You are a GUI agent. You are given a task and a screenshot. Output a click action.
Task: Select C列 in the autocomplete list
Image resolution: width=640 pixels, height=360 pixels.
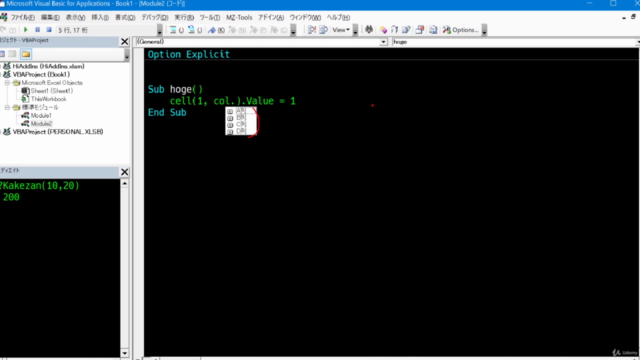(x=241, y=124)
